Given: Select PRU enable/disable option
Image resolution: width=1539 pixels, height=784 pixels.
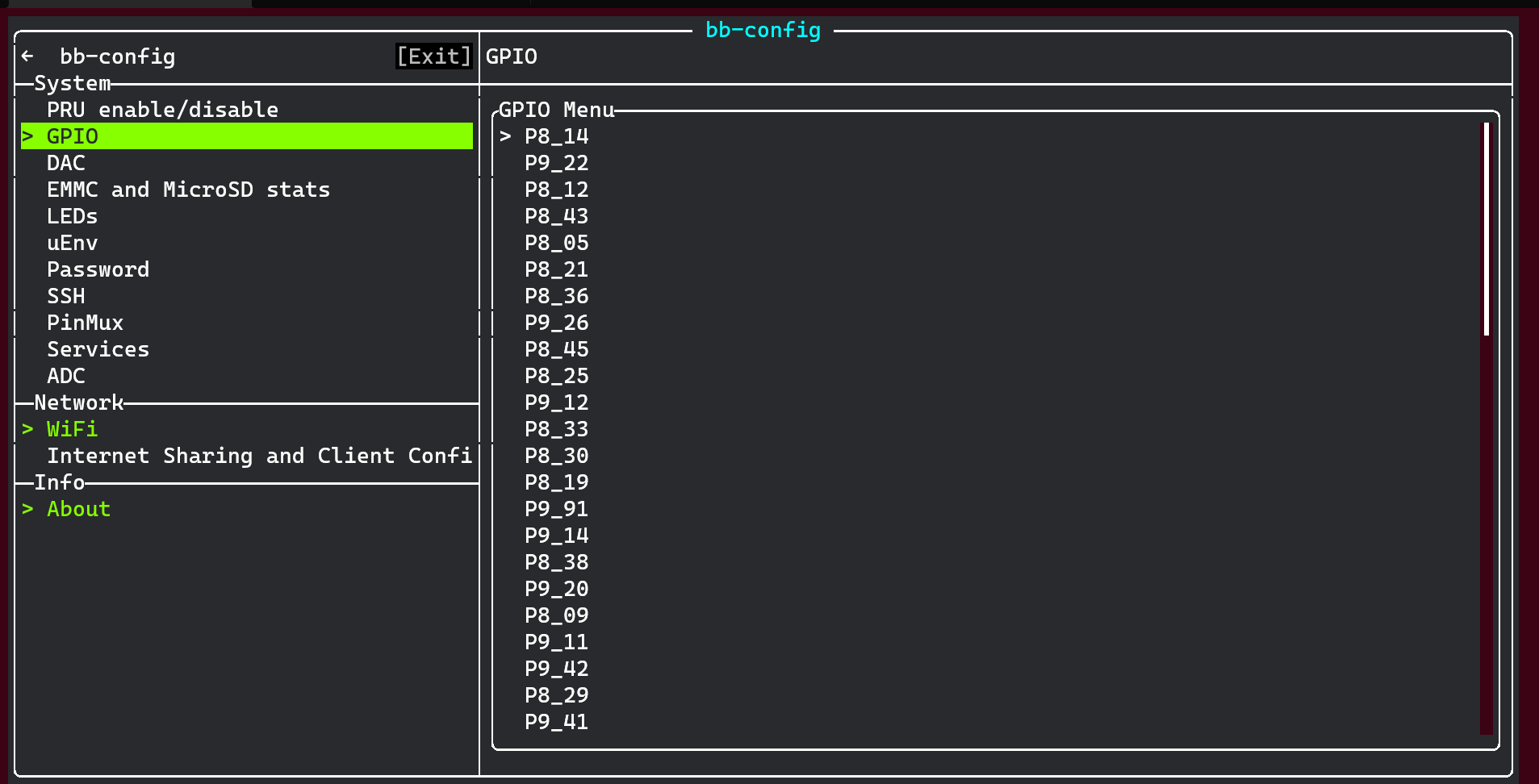Looking at the screenshot, I should coord(163,109).
